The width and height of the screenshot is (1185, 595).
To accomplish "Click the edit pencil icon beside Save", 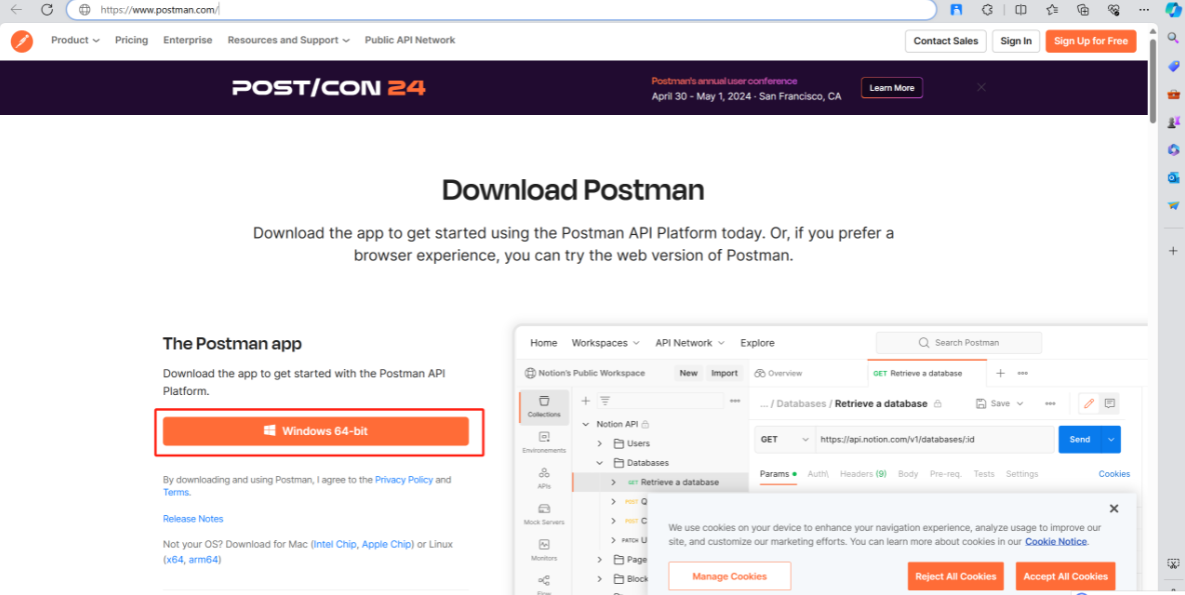I will coord(1089,403).
